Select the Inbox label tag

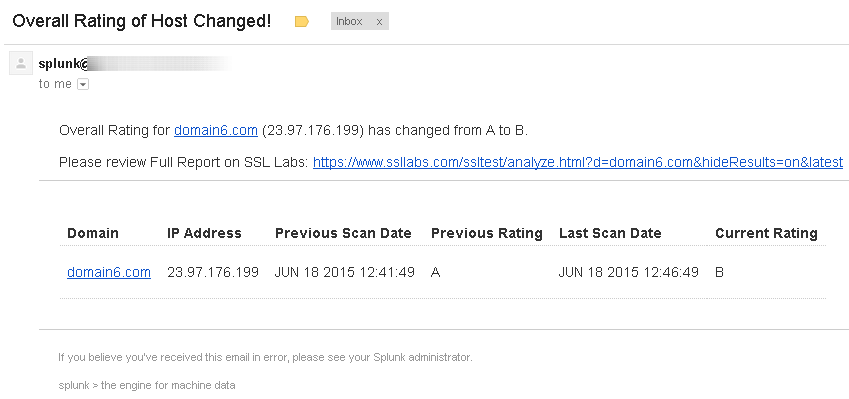click(x=349, y=22)
